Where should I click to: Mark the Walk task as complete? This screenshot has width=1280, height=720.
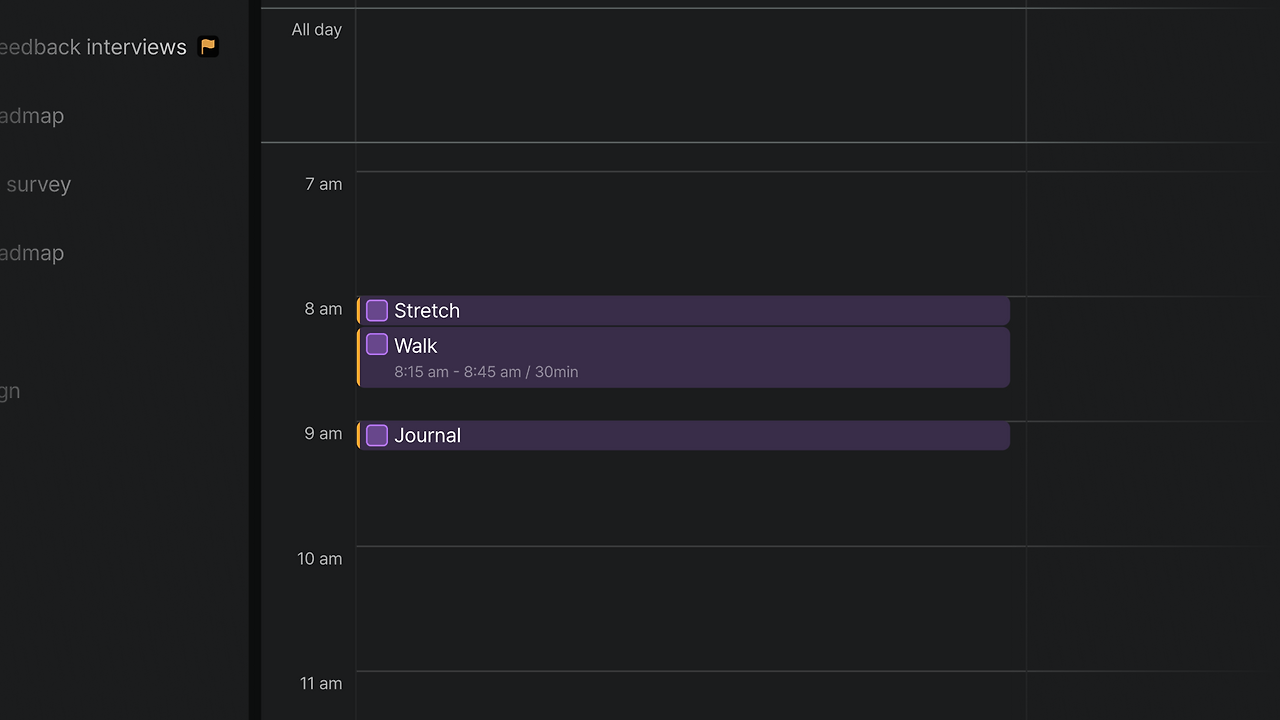click(377, 345)
